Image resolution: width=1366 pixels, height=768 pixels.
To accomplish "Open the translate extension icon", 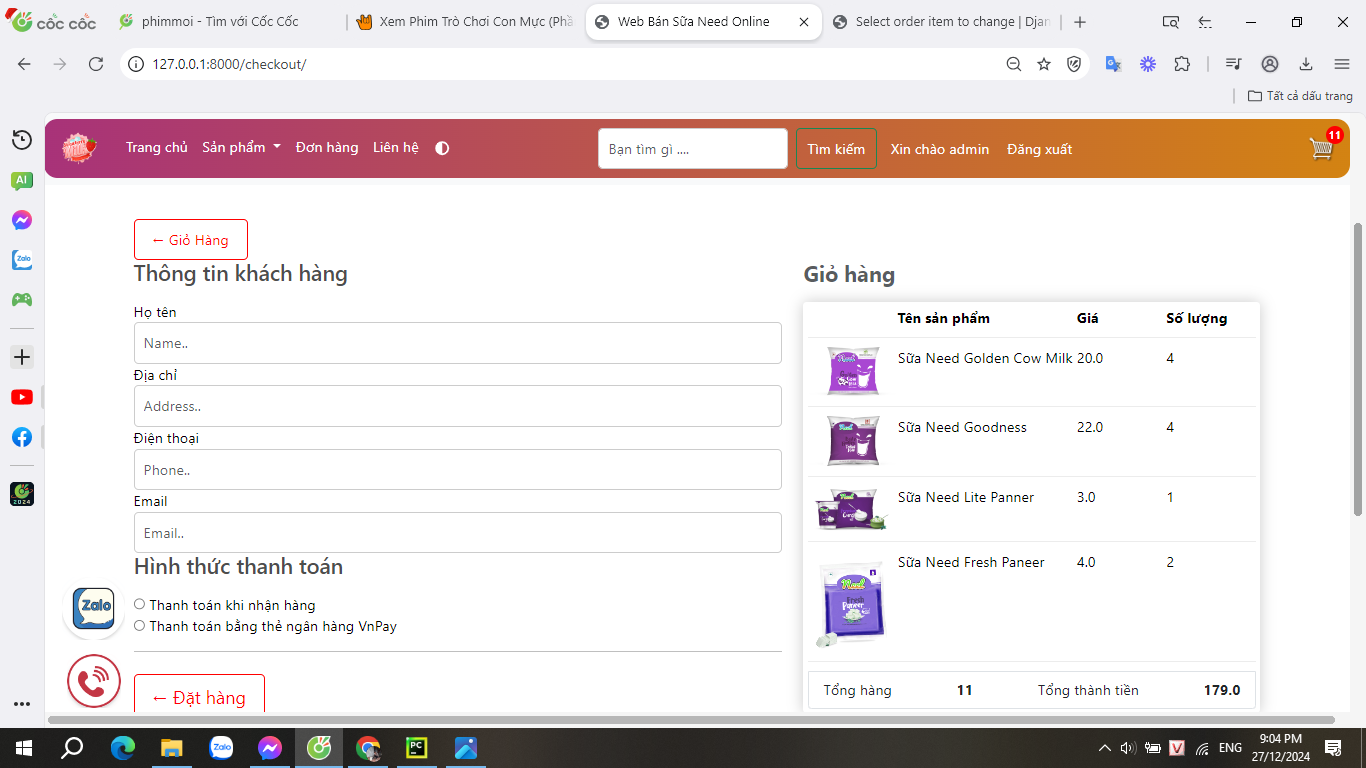I will [x=1113, y=64].
